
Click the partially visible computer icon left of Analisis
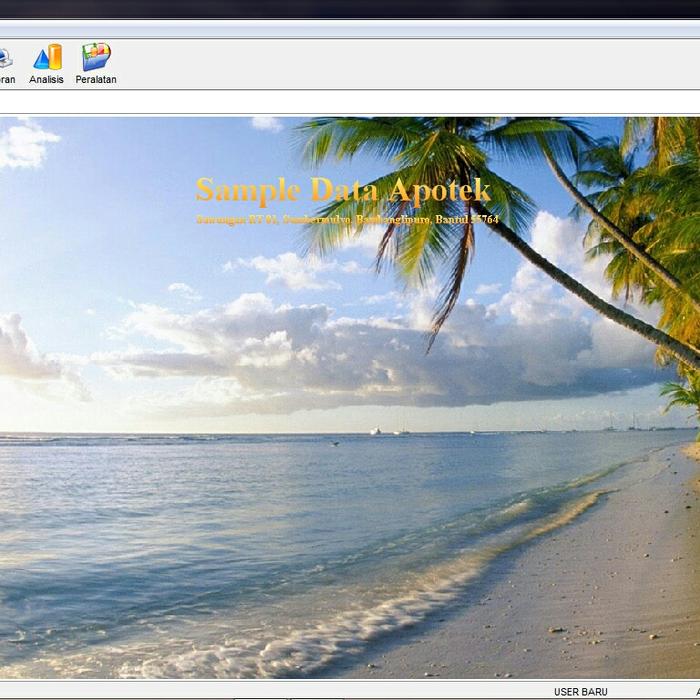[x=5, y=57]
